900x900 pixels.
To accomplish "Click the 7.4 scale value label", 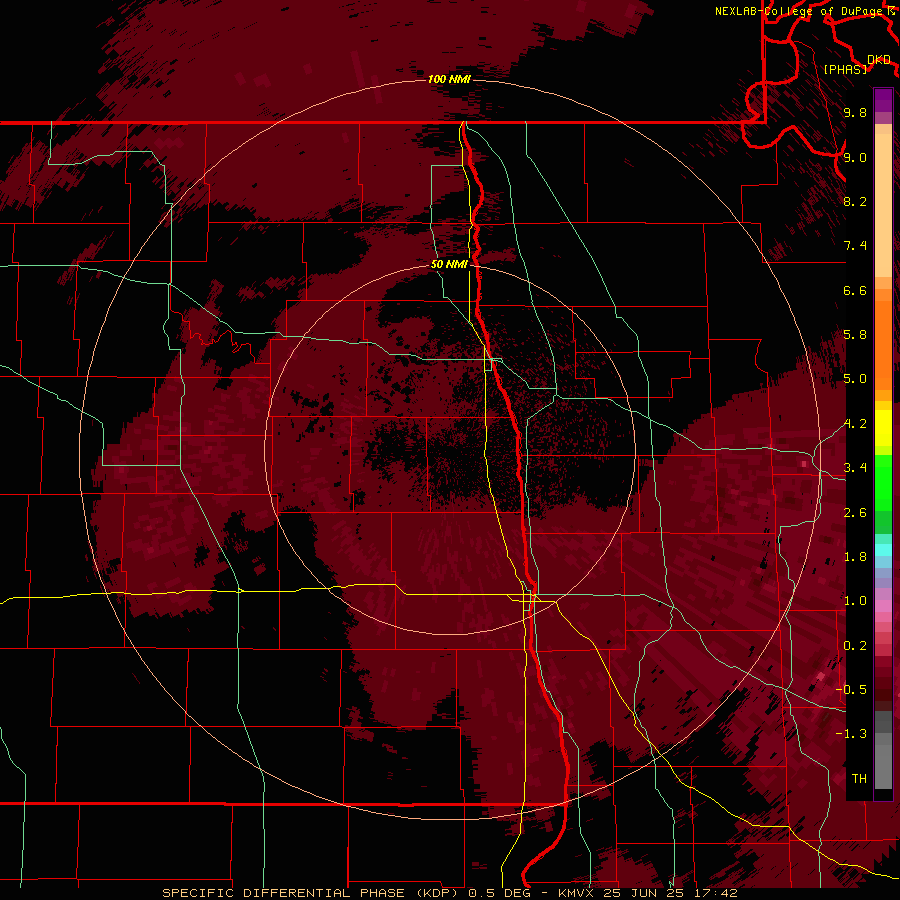I will coord(855,246).
